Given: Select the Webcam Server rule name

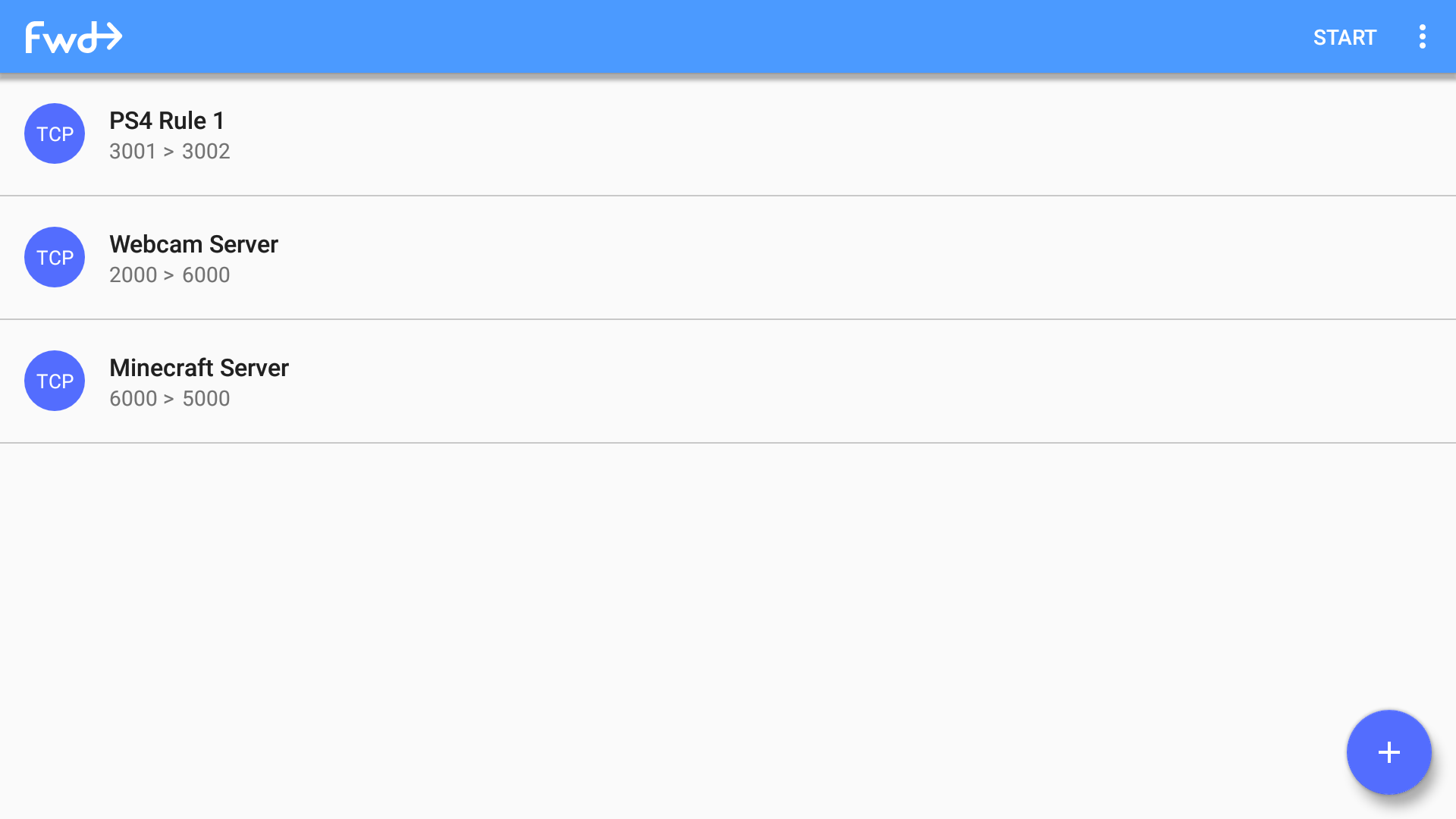Looking at the screenshot, I should tap(193, 244).
